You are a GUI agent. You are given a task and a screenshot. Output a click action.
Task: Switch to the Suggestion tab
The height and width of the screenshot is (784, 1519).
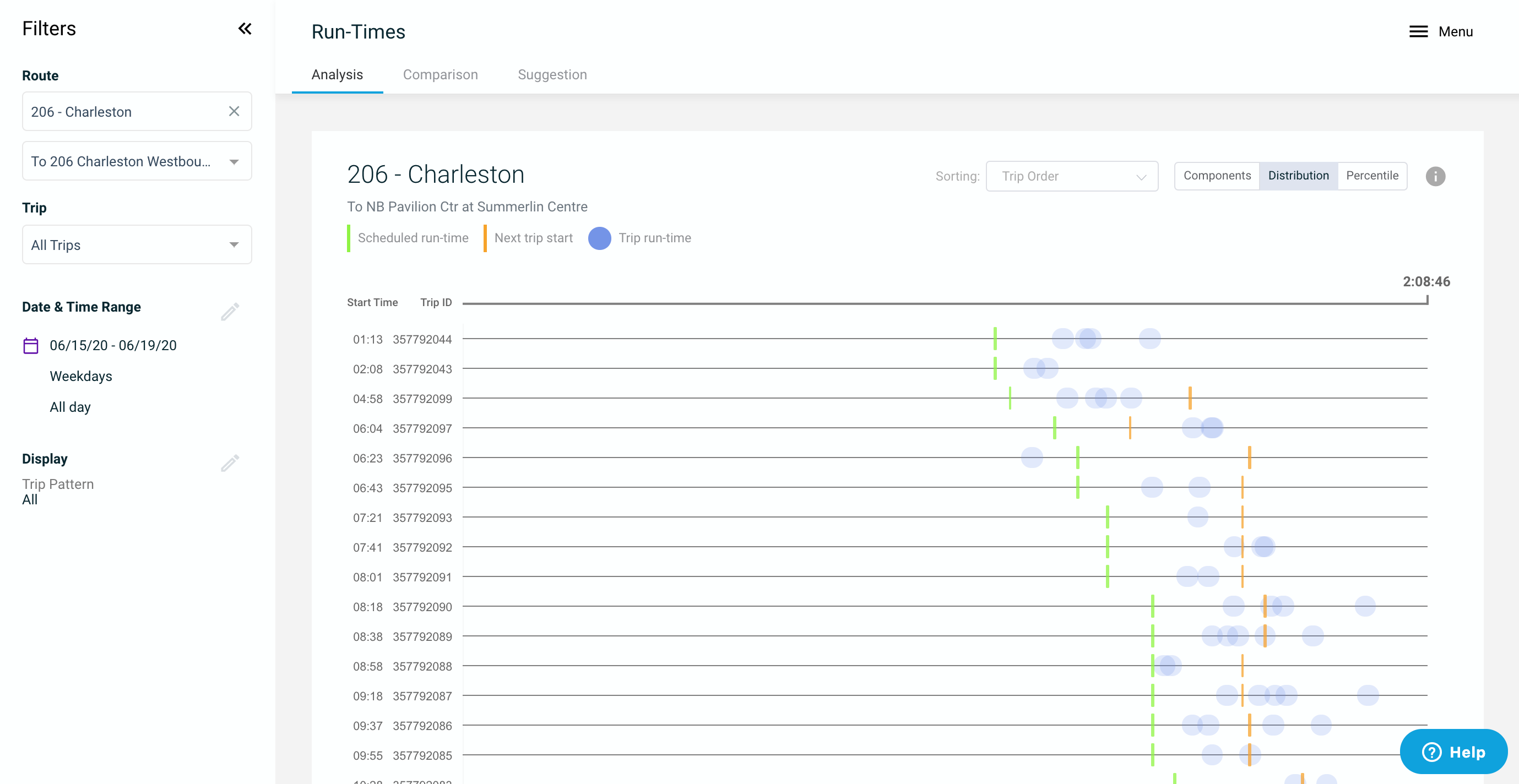[x=552, y=75]
